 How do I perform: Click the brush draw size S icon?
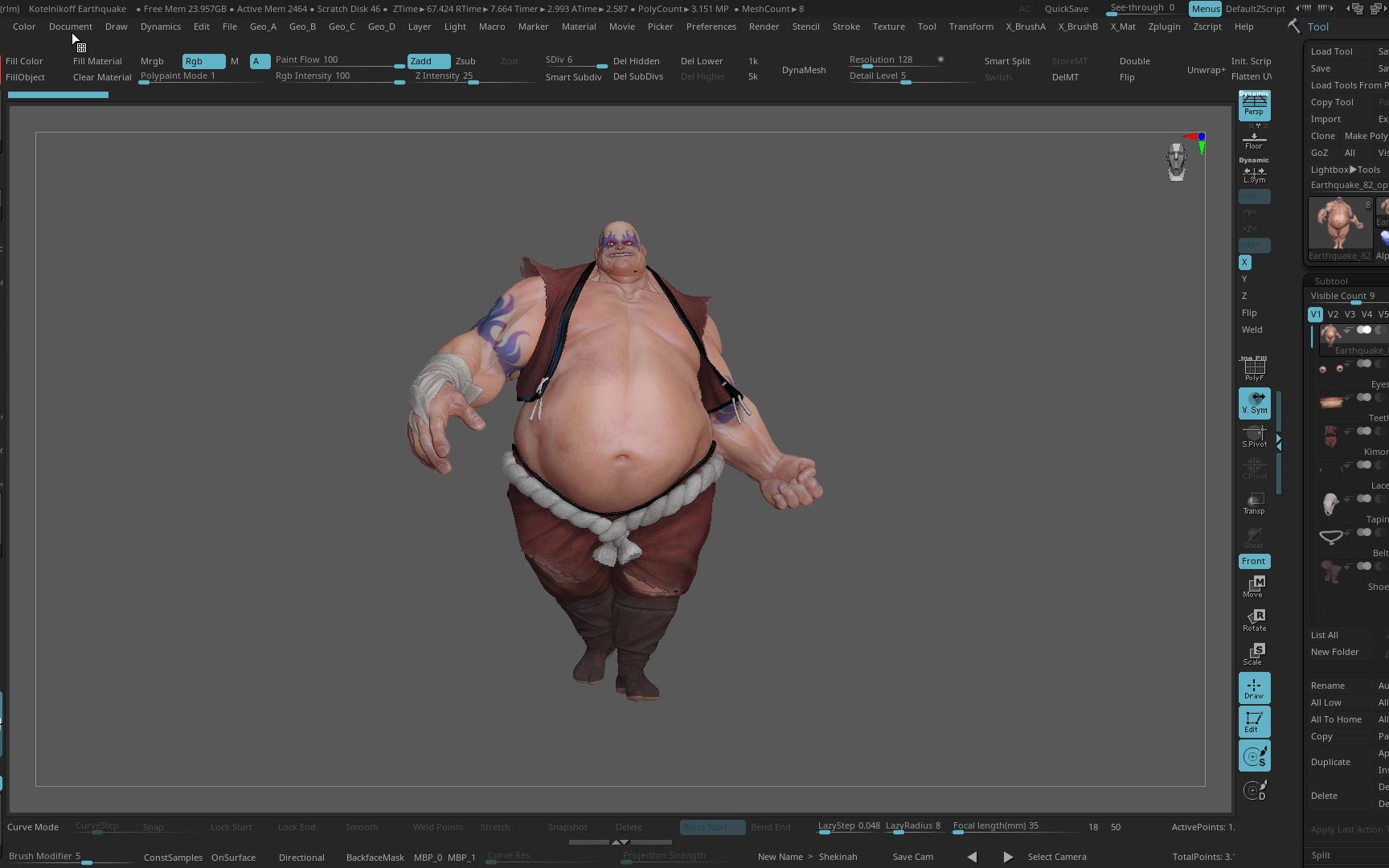(1254, 756)
